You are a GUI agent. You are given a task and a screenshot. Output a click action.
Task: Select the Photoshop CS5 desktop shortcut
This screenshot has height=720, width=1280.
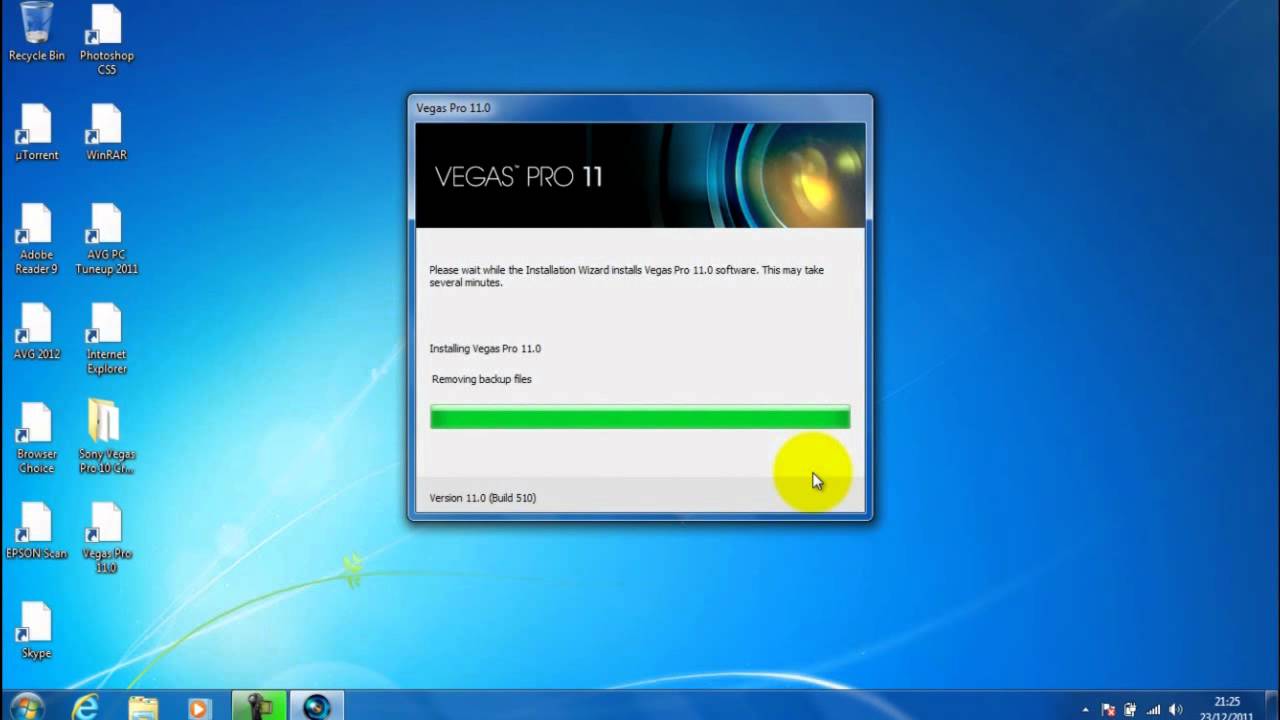click(x=106, y=40)
